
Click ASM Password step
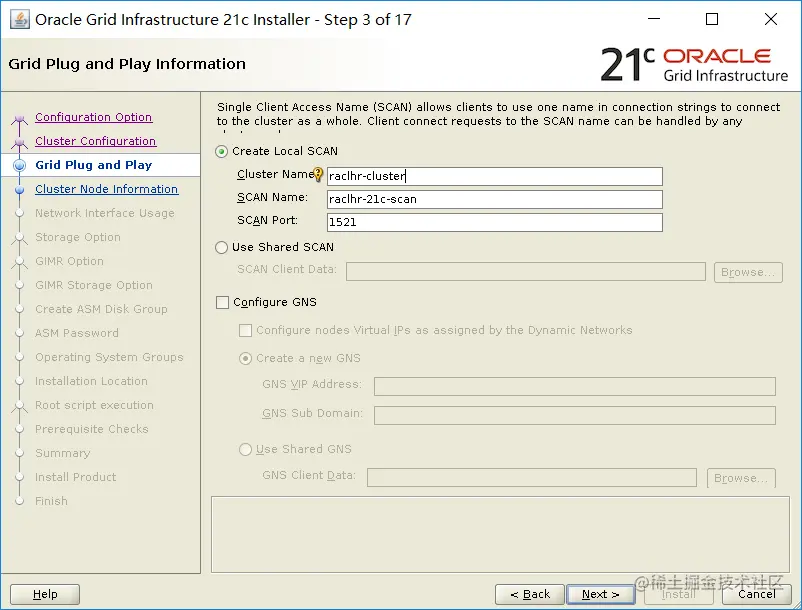[77, 333]
